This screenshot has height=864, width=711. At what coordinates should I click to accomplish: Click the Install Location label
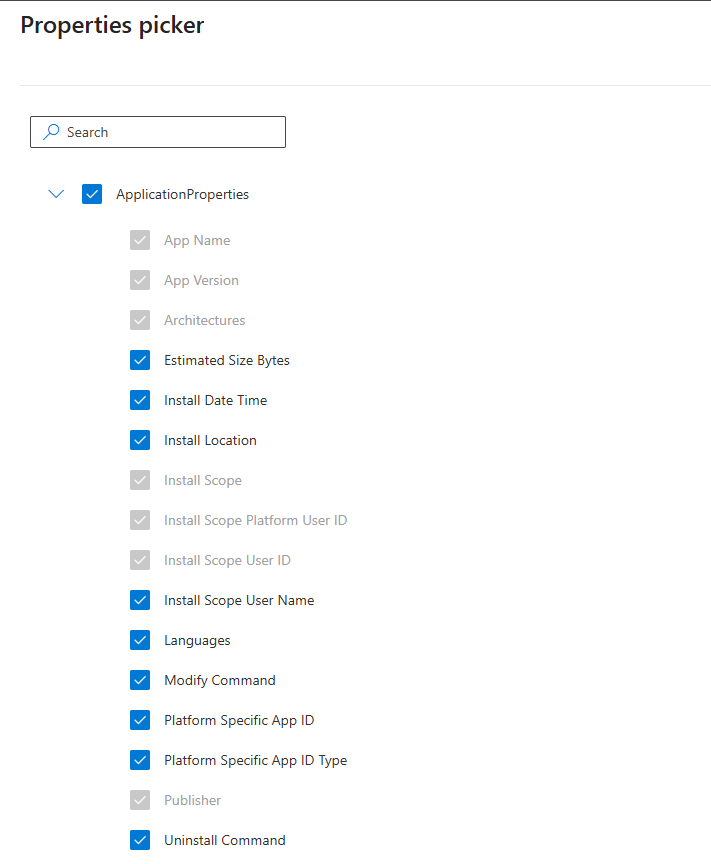point(210,440)
